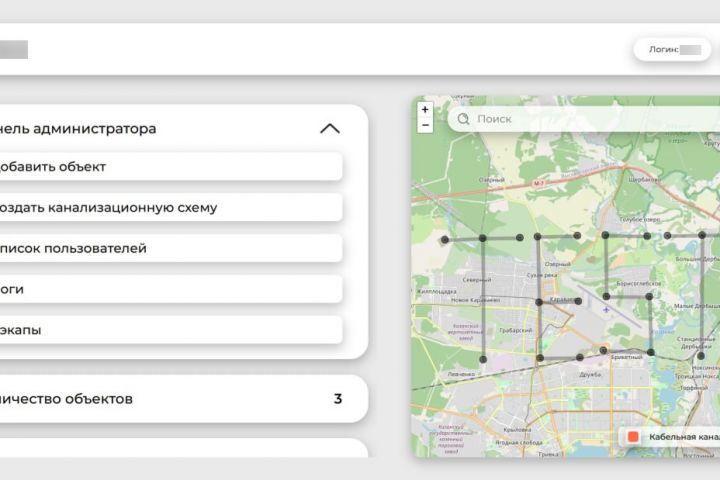
Task: Open the create sewer scheme item
Action: point(170,207)
